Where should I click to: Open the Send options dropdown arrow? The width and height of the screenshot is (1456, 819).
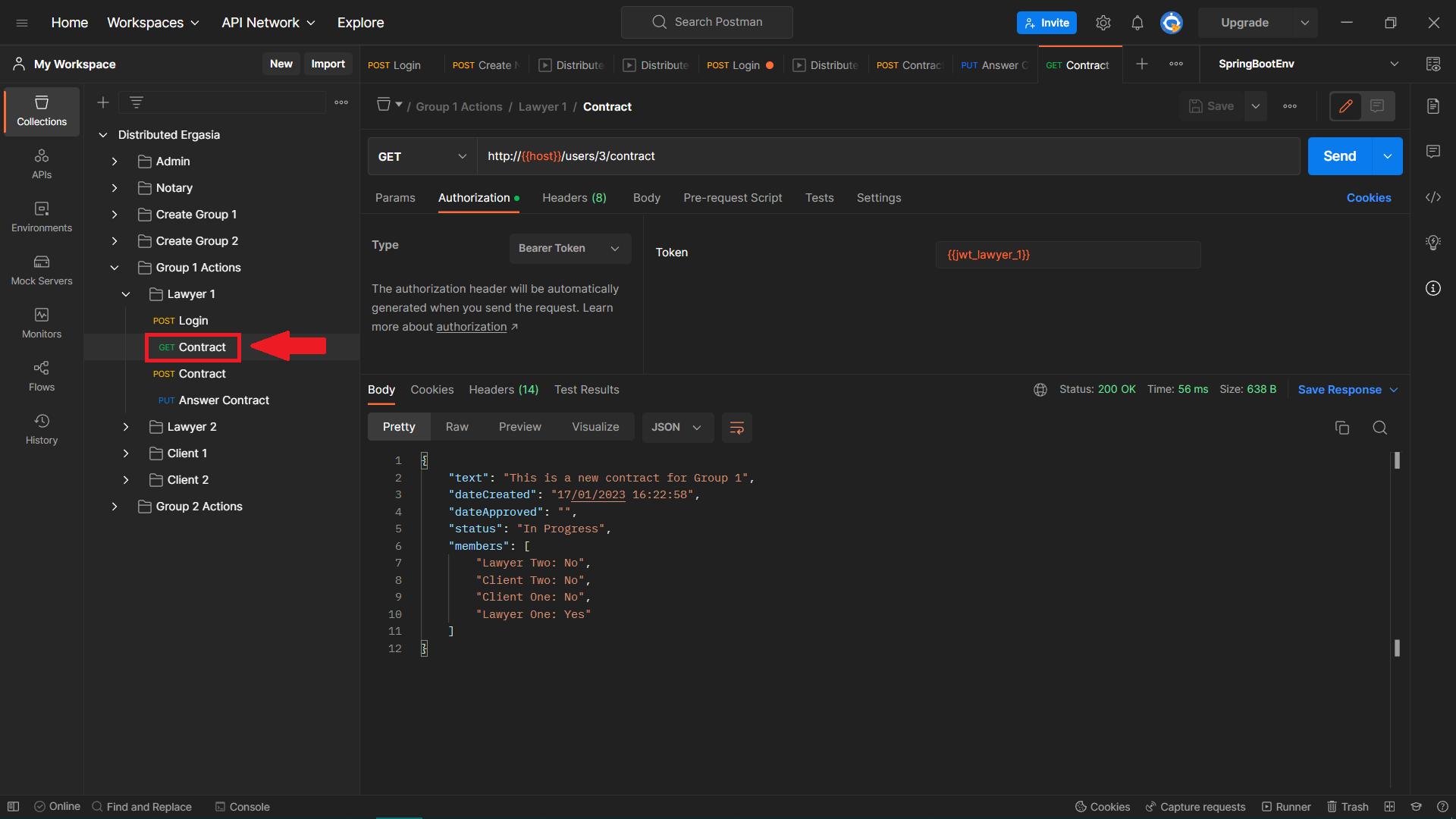click(1388, 156)
